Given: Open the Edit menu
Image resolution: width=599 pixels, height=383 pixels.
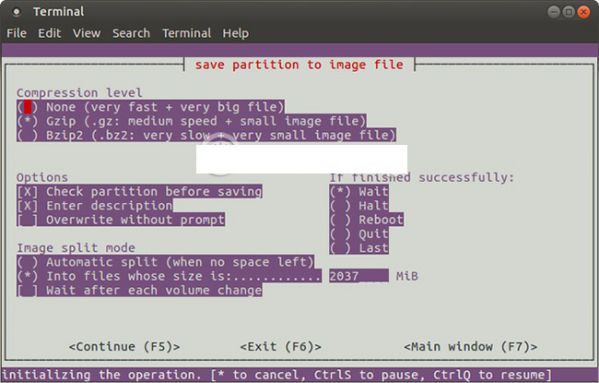Looking at the screenshot, I should pos(49,33).
